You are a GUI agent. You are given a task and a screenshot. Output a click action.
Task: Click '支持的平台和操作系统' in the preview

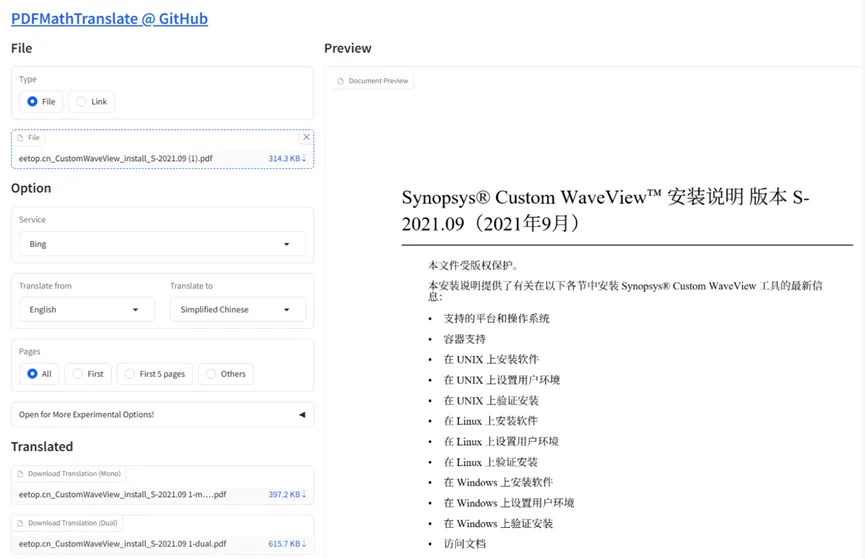coord(496,318)
